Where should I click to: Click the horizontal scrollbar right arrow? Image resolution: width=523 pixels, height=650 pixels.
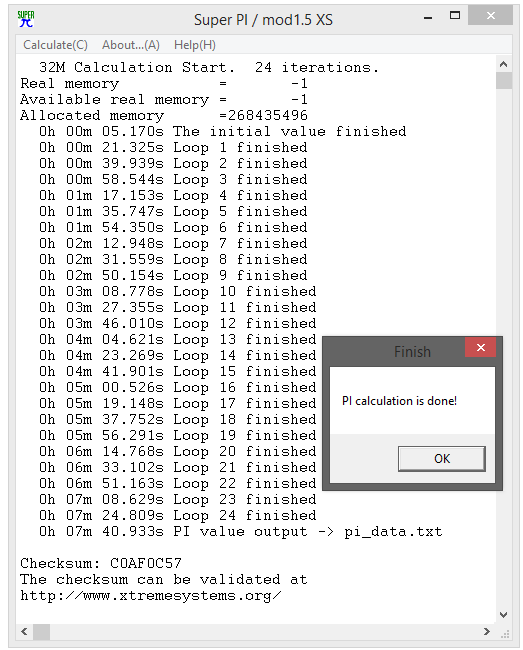pyautogui.click(x=487, y=632)
